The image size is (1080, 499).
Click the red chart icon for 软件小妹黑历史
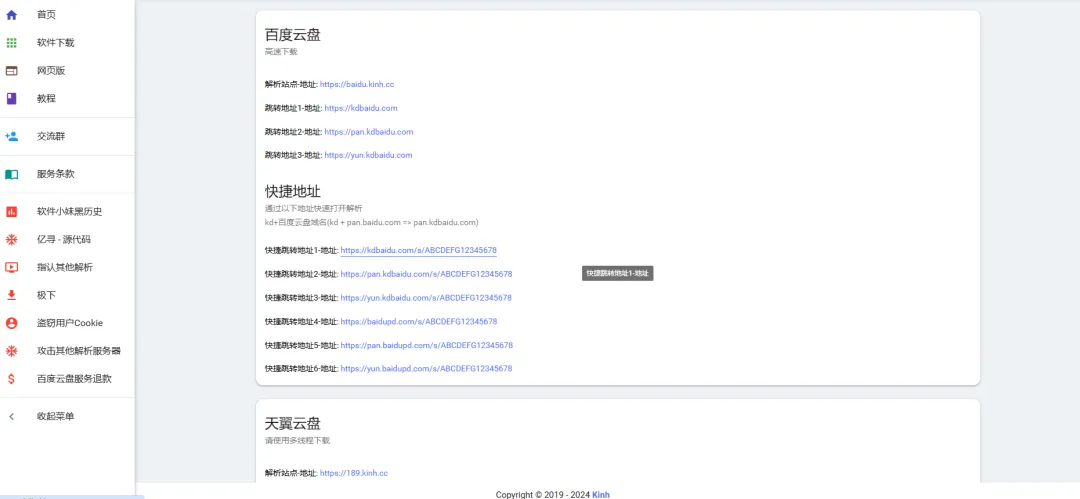tap(11, 212)
